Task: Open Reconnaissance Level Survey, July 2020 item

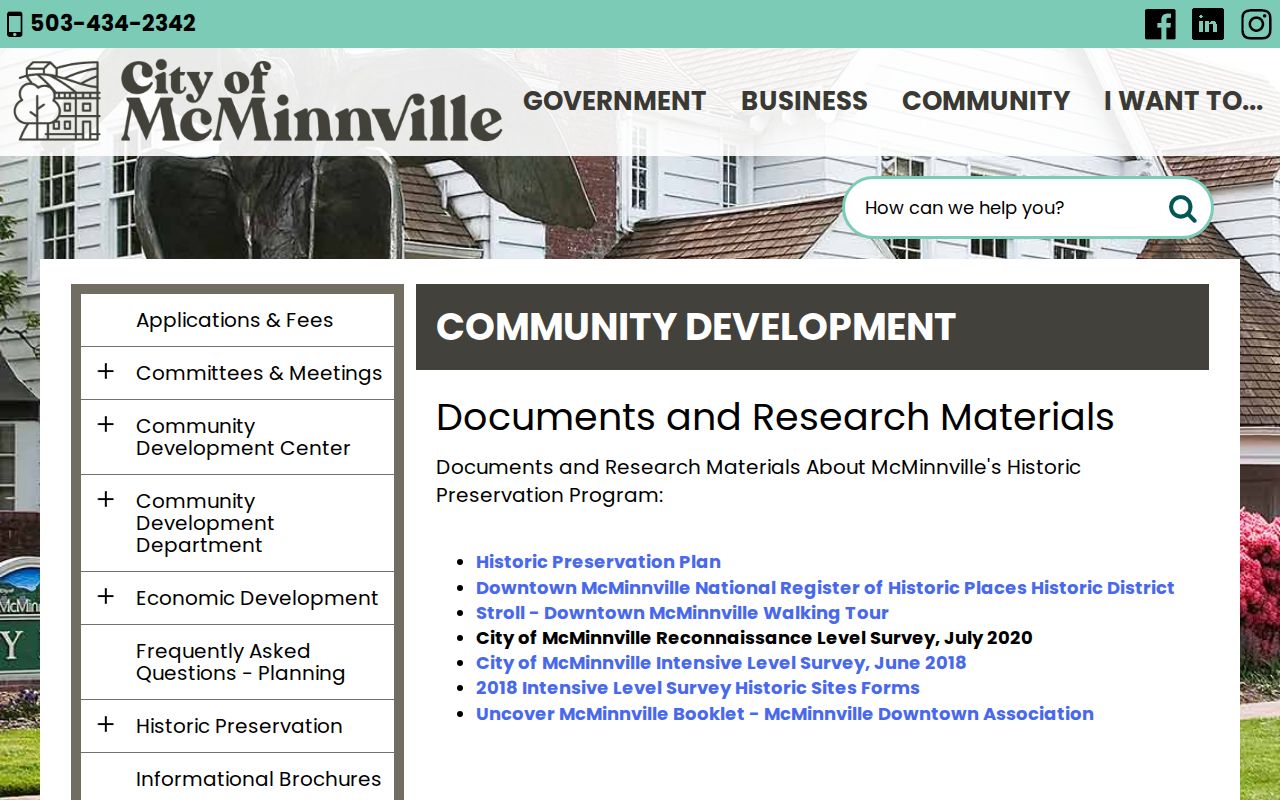Action: coord(754,638)
